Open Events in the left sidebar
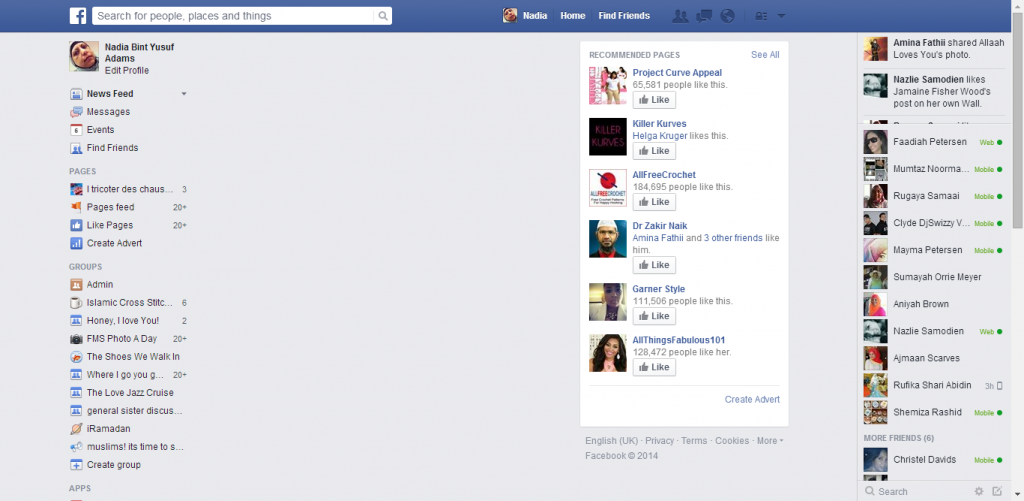Screen dimensions: 1024x501 101,130
